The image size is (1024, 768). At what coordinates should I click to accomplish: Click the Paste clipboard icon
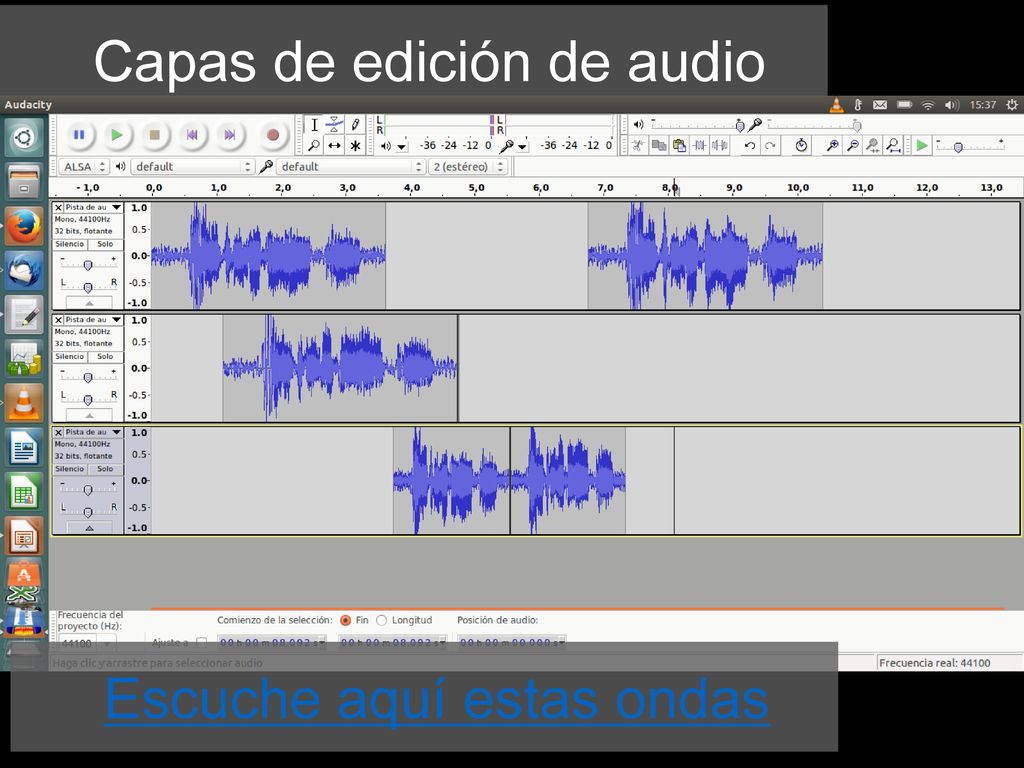(679, 145)
